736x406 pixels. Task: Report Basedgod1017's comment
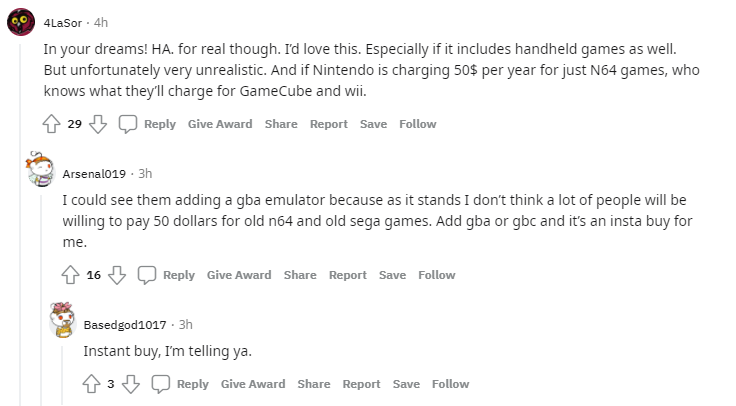click(x=361, y=384)
